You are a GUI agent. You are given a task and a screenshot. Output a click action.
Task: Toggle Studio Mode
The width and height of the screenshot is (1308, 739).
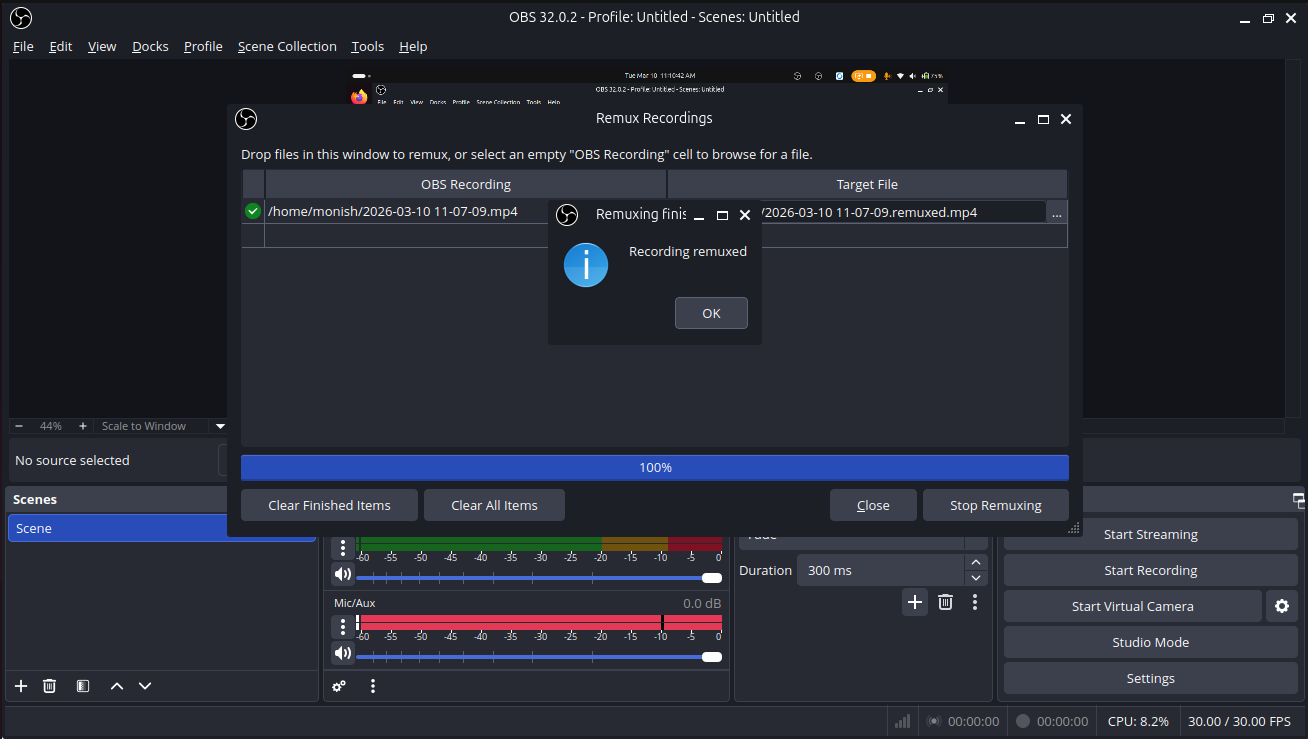tap(1150, 642)
